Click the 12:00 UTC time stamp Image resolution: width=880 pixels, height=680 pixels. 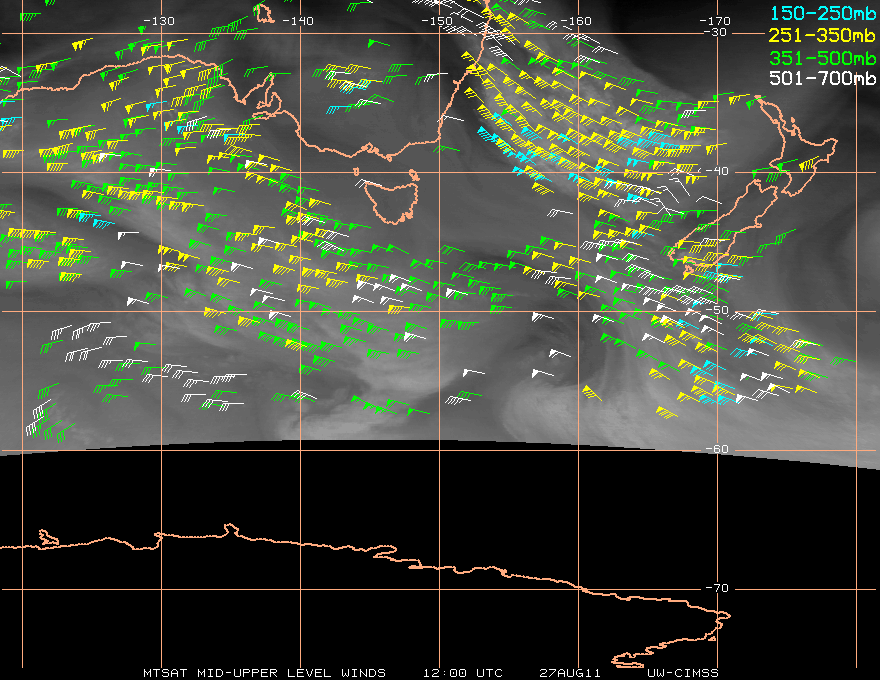(462, 673)
